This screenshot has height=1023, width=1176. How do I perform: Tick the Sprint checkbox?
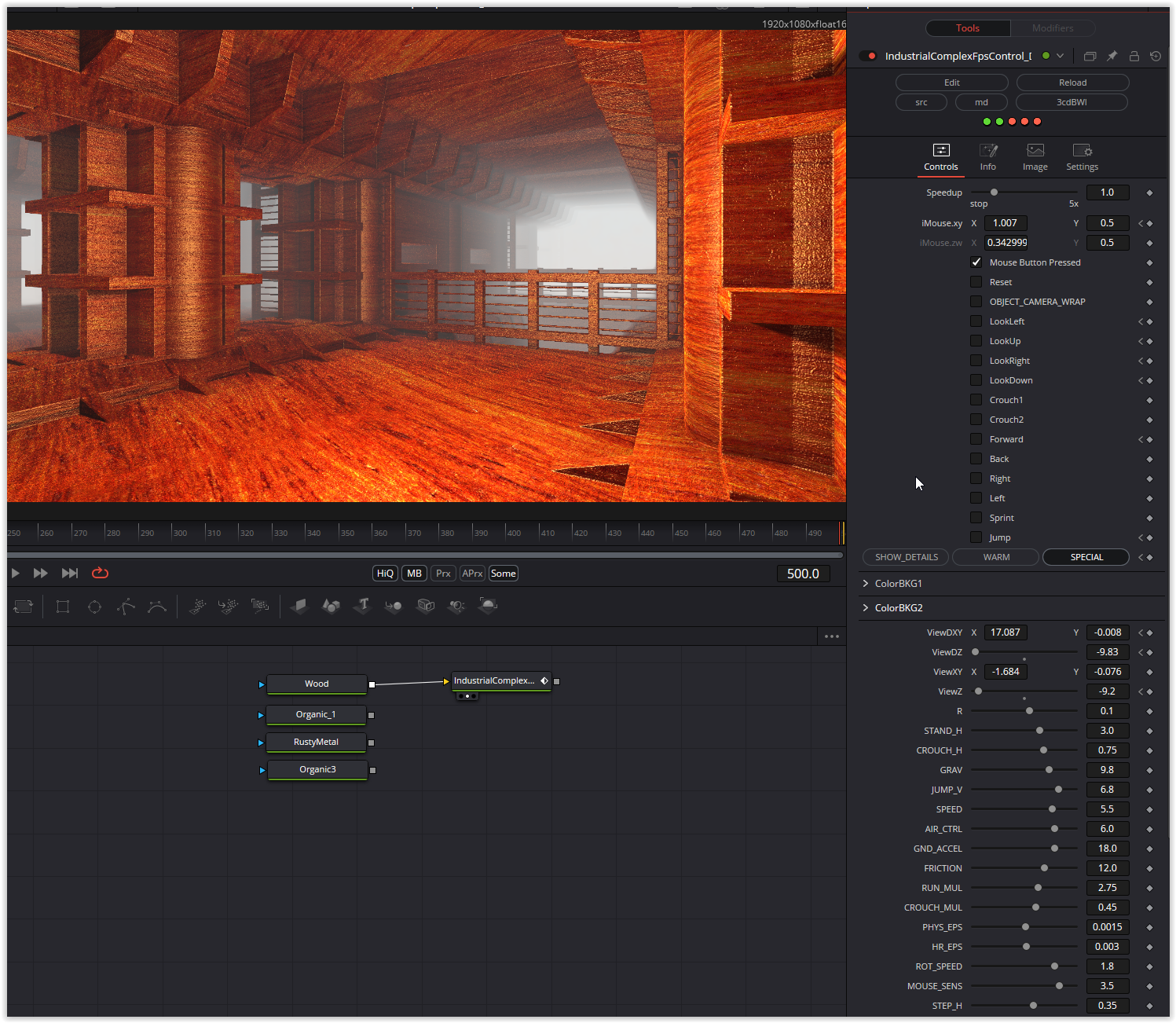click(x=976, y=518)
